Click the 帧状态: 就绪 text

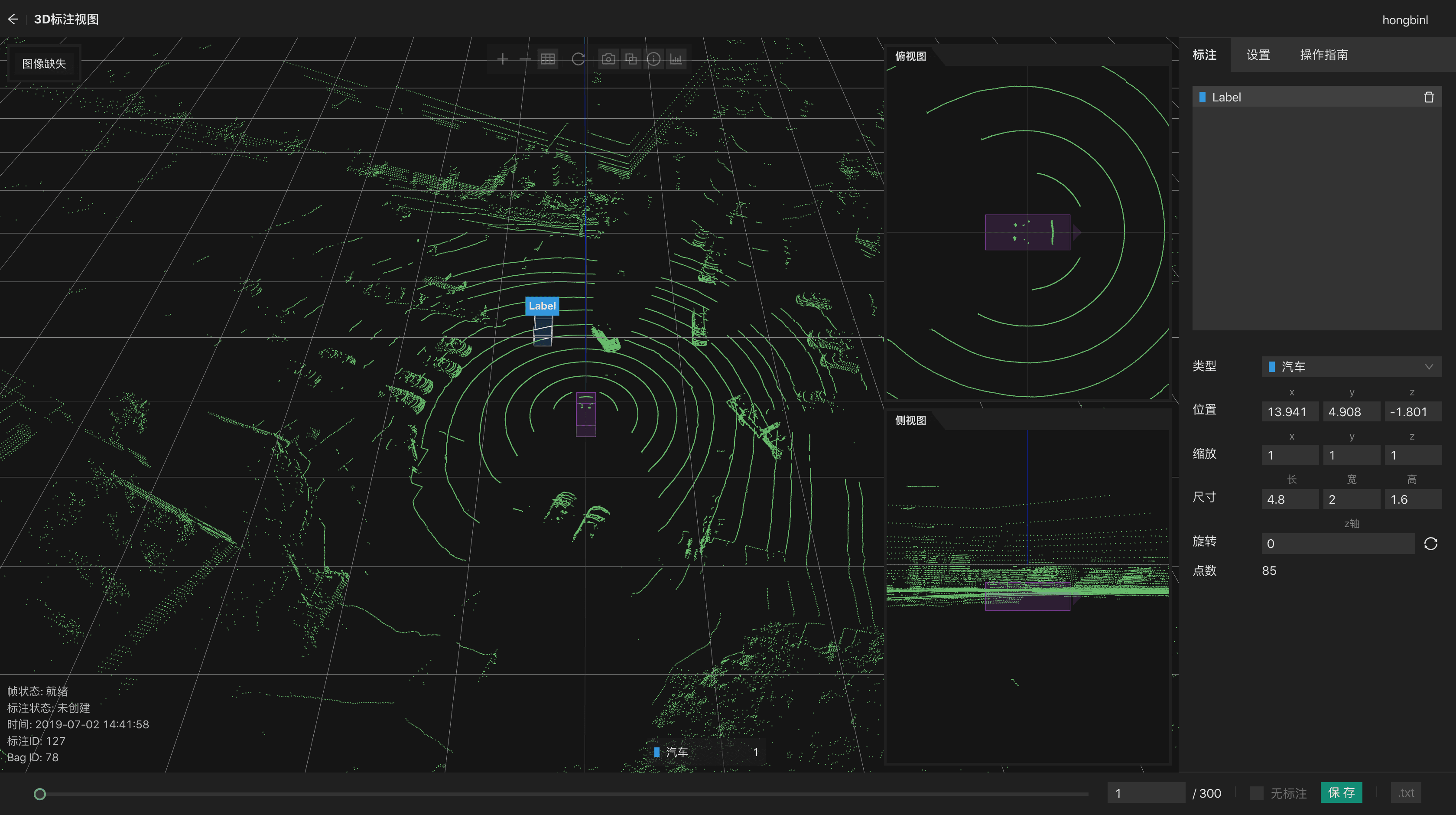coord(37,691)
